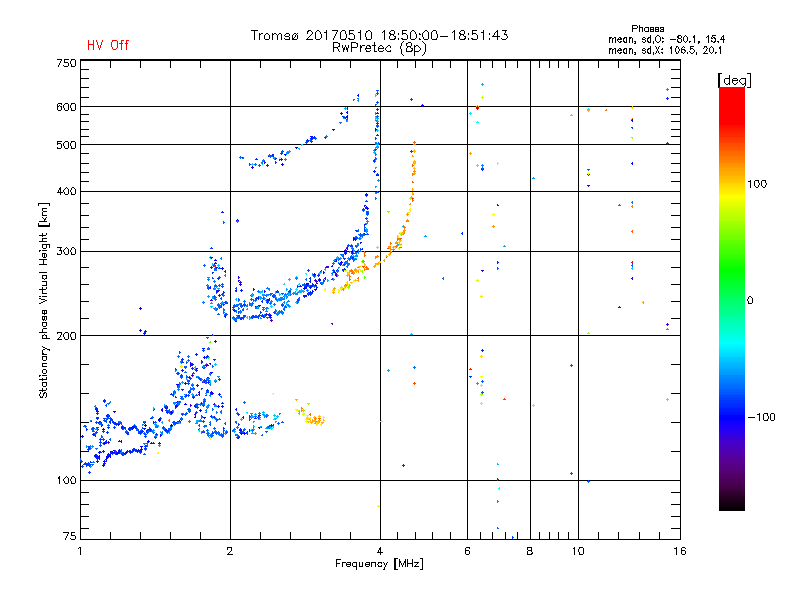Click the title "Tromsø 20170510 18:50:00-18:51:43"
Image resolution: width=800 pixels, height=600 pixels.
(379, 35)
